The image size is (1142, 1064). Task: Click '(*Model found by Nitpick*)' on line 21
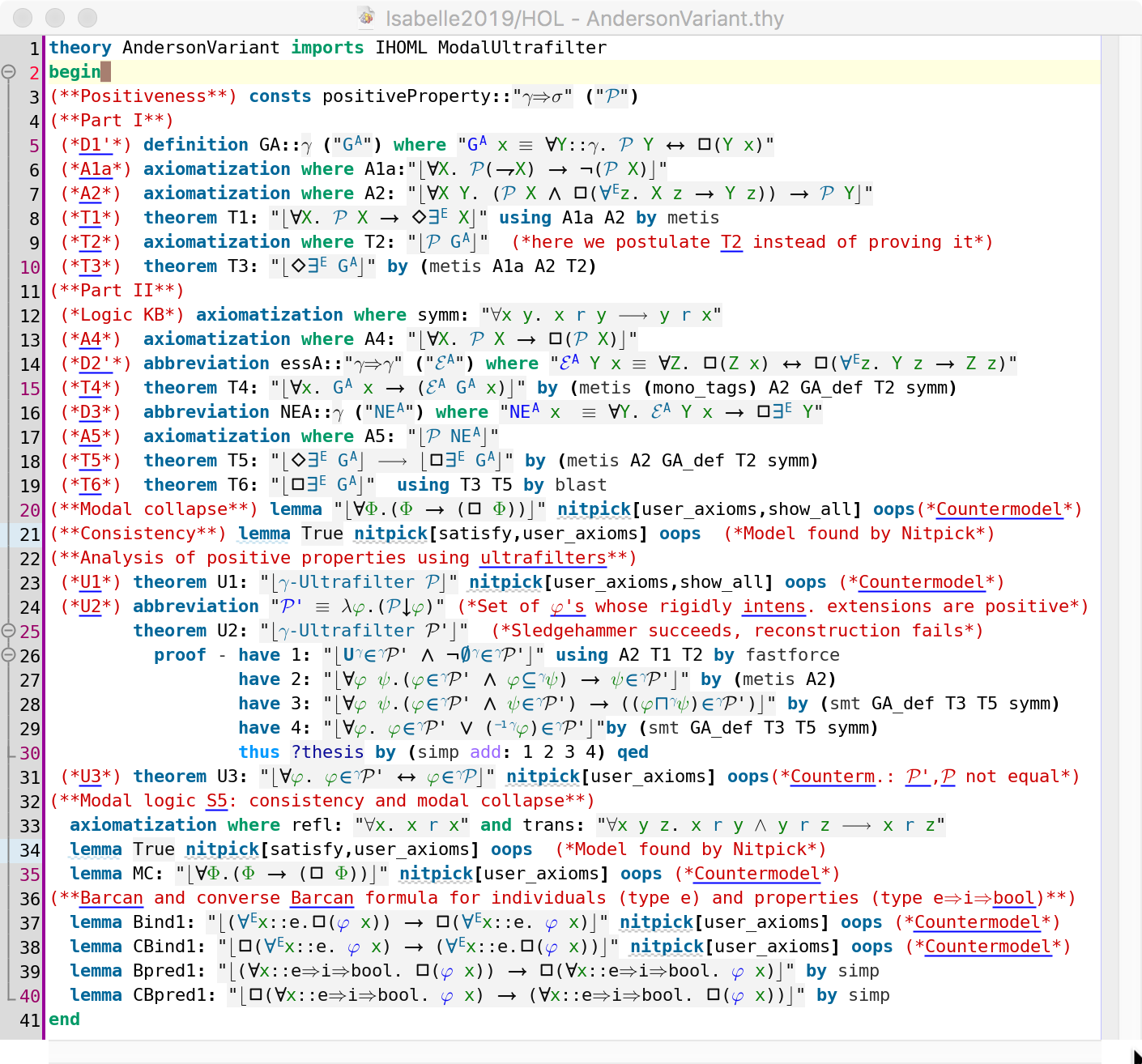point(859,534)
